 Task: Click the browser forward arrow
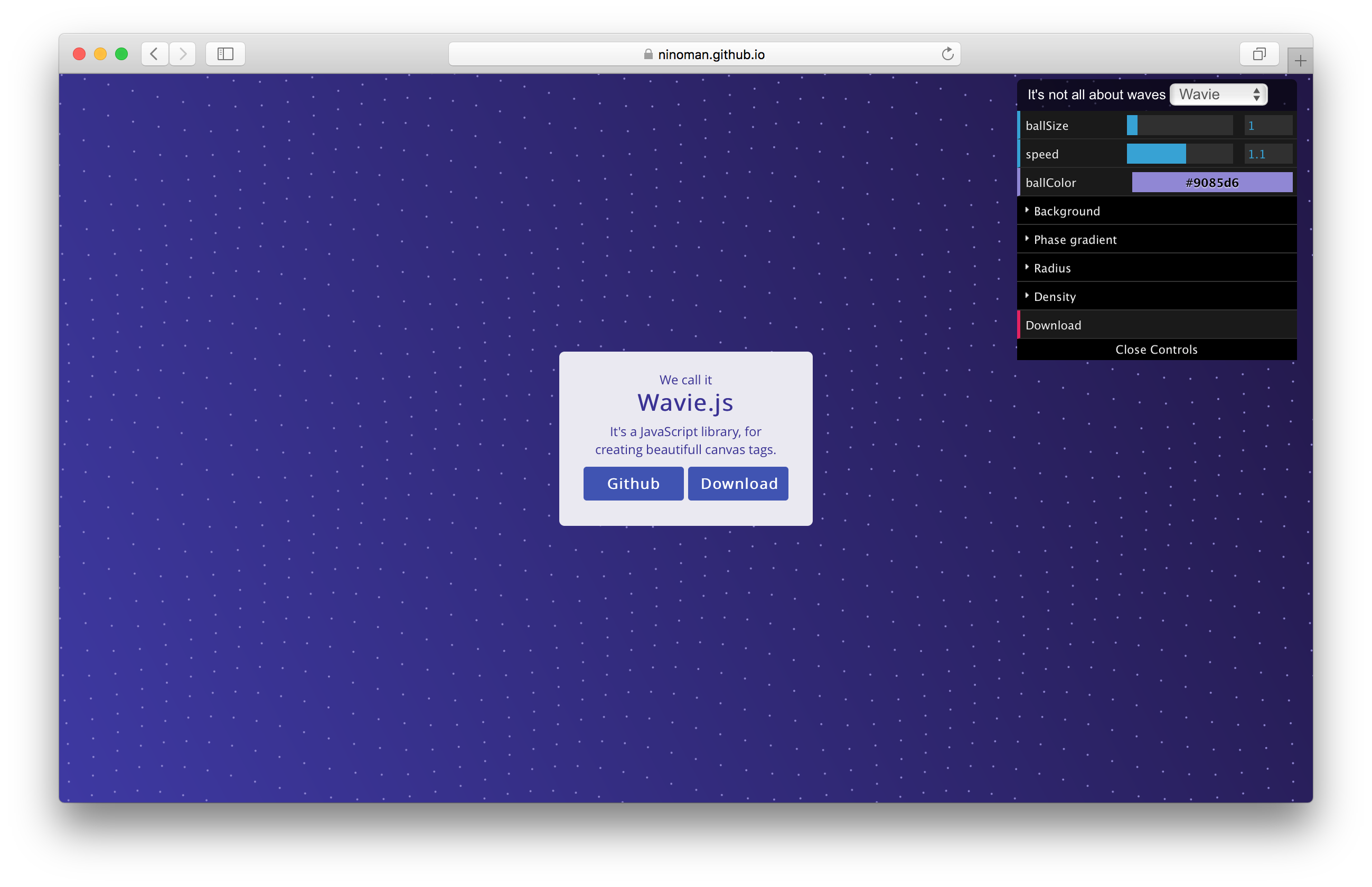click(x=183, y=54)
